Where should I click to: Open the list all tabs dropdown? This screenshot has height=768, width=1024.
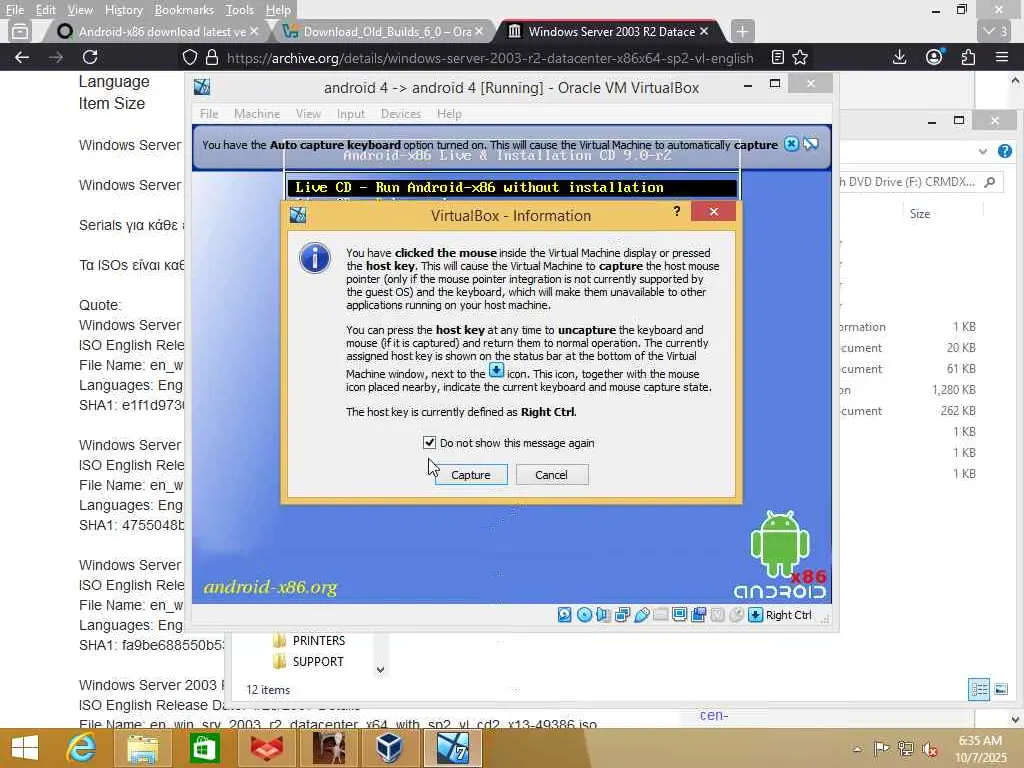click(x=995, y=31)
